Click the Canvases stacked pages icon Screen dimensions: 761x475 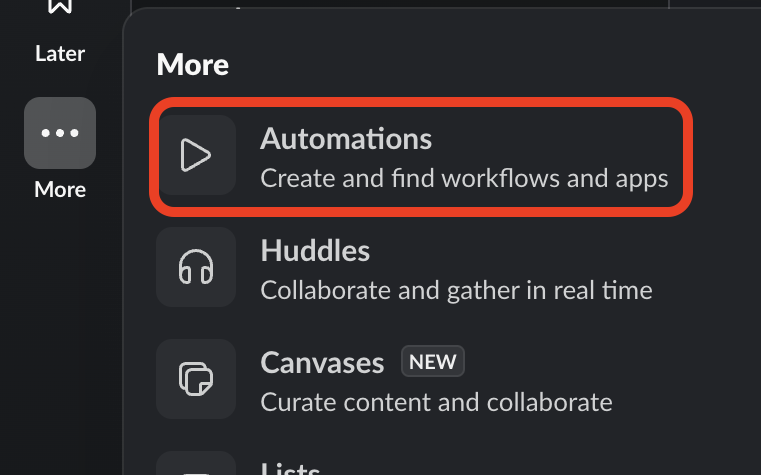point(196,379)
